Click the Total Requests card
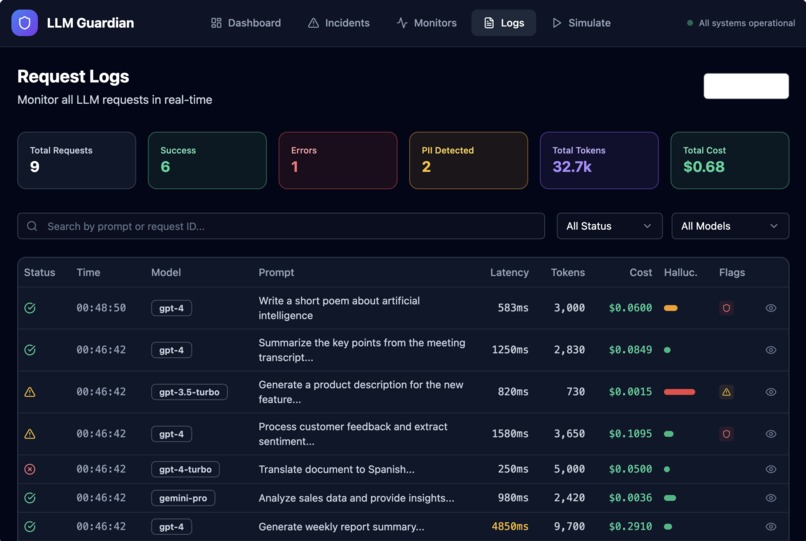The width and height of the screenshot is (806, 541). [77, 160]
